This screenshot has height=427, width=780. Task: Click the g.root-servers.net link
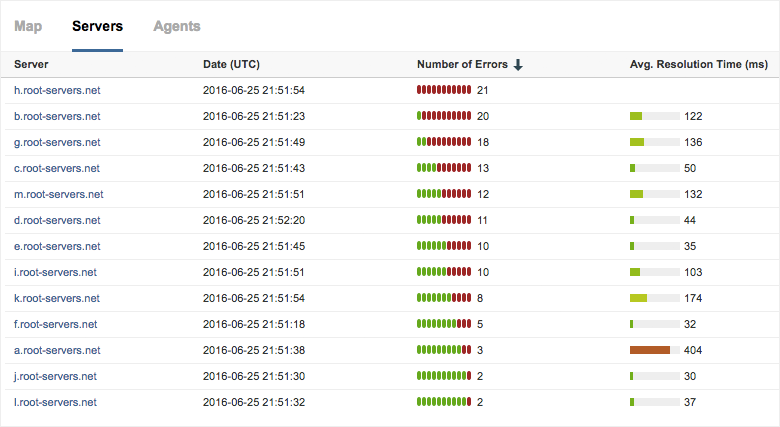(x=57, y=142)
